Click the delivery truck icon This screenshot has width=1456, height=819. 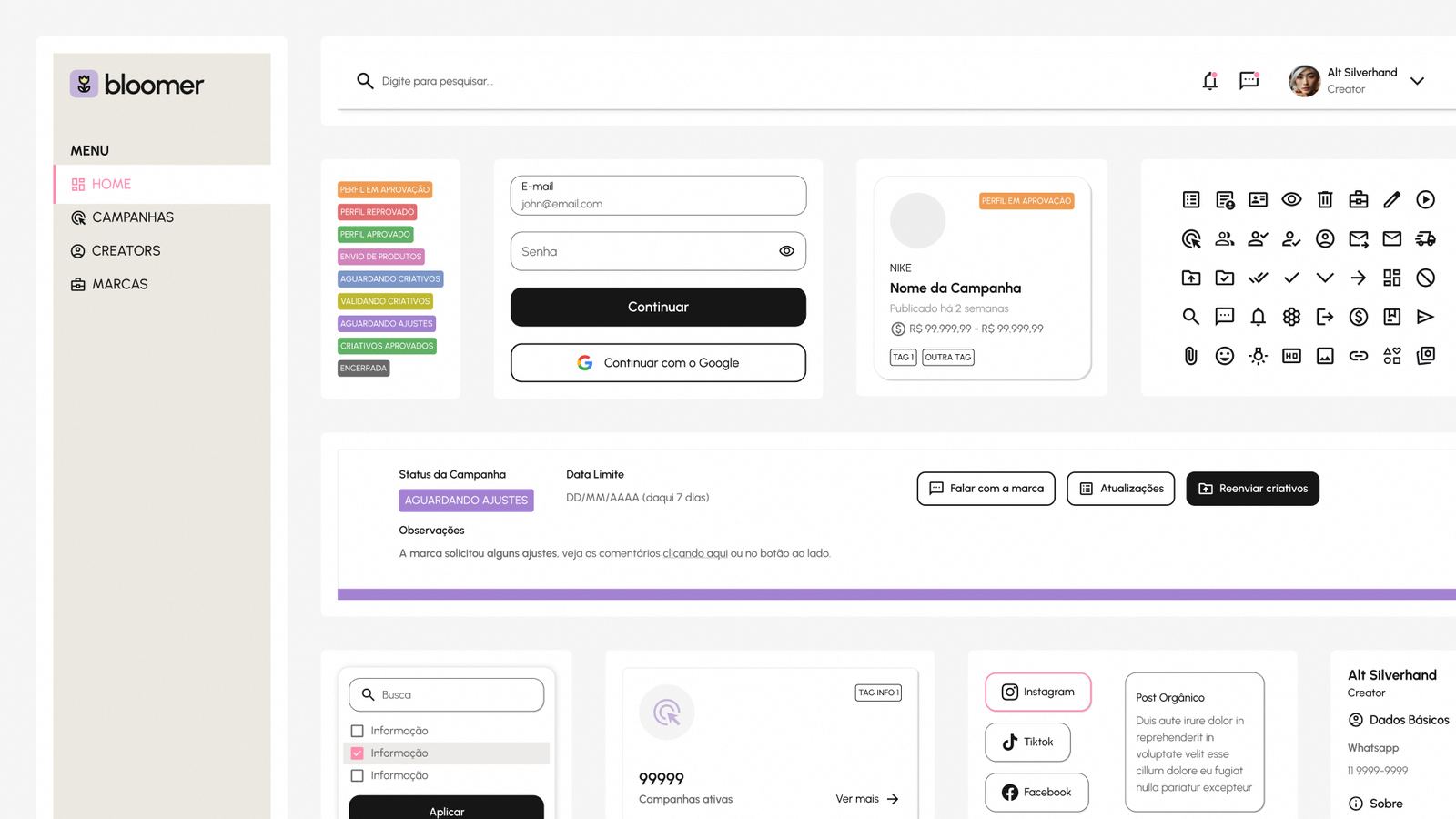click(x=1426, y=238)
